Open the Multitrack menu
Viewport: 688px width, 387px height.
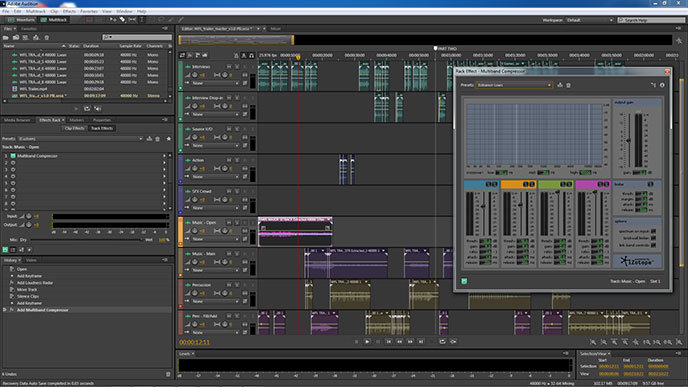coord(36,11)
